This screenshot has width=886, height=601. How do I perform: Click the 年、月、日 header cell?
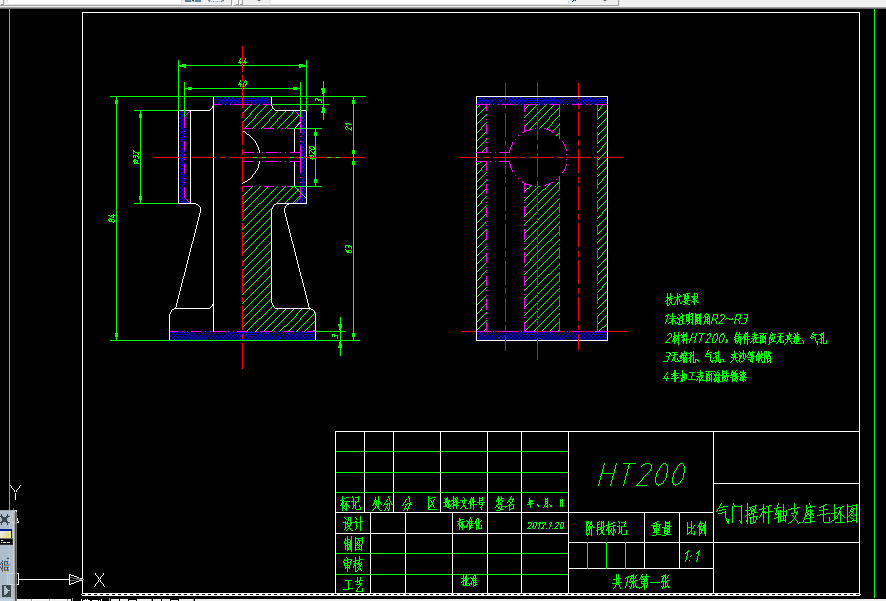(x=545, y=502)
